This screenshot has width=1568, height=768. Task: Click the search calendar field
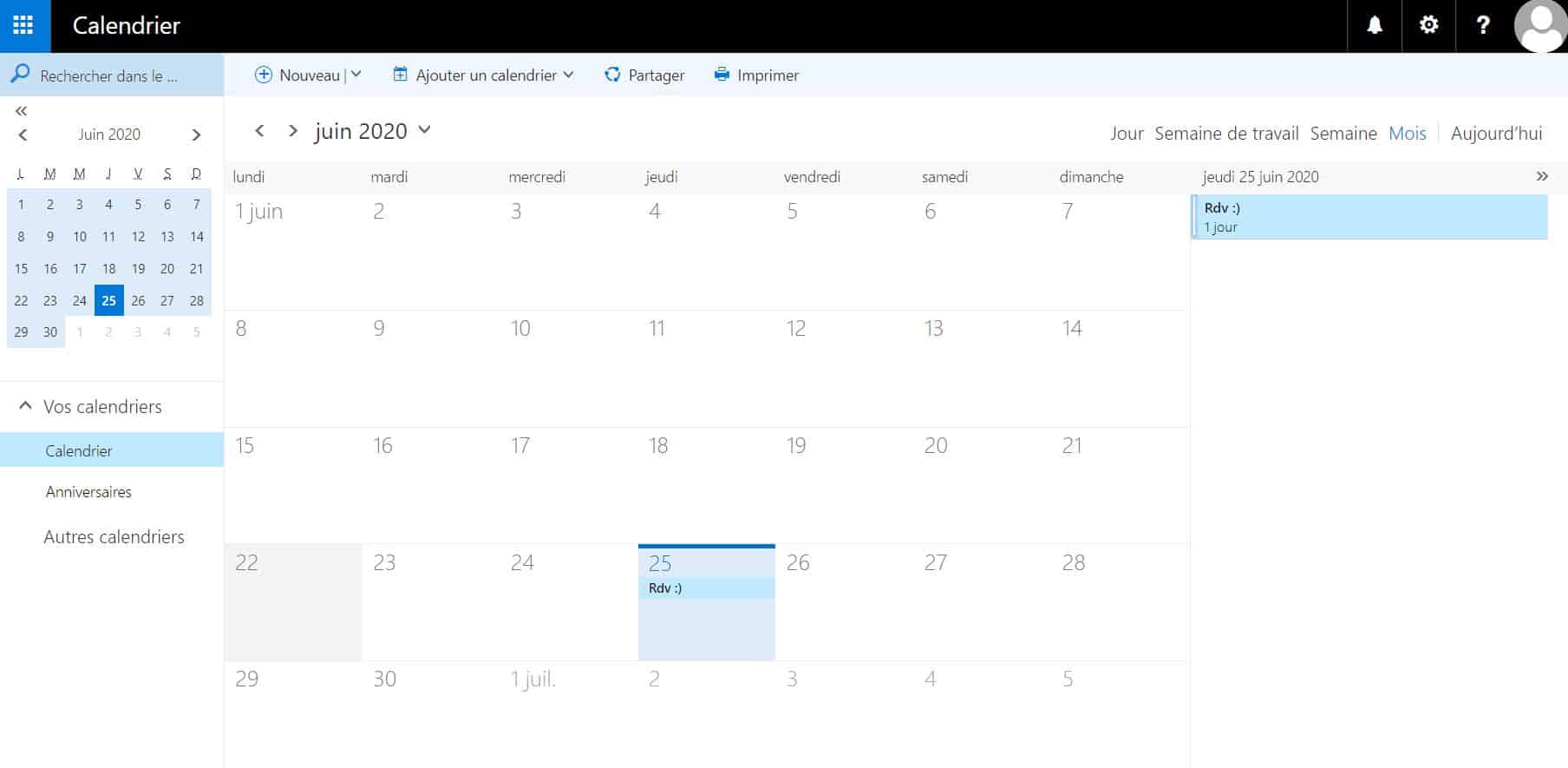pos(108,75)
